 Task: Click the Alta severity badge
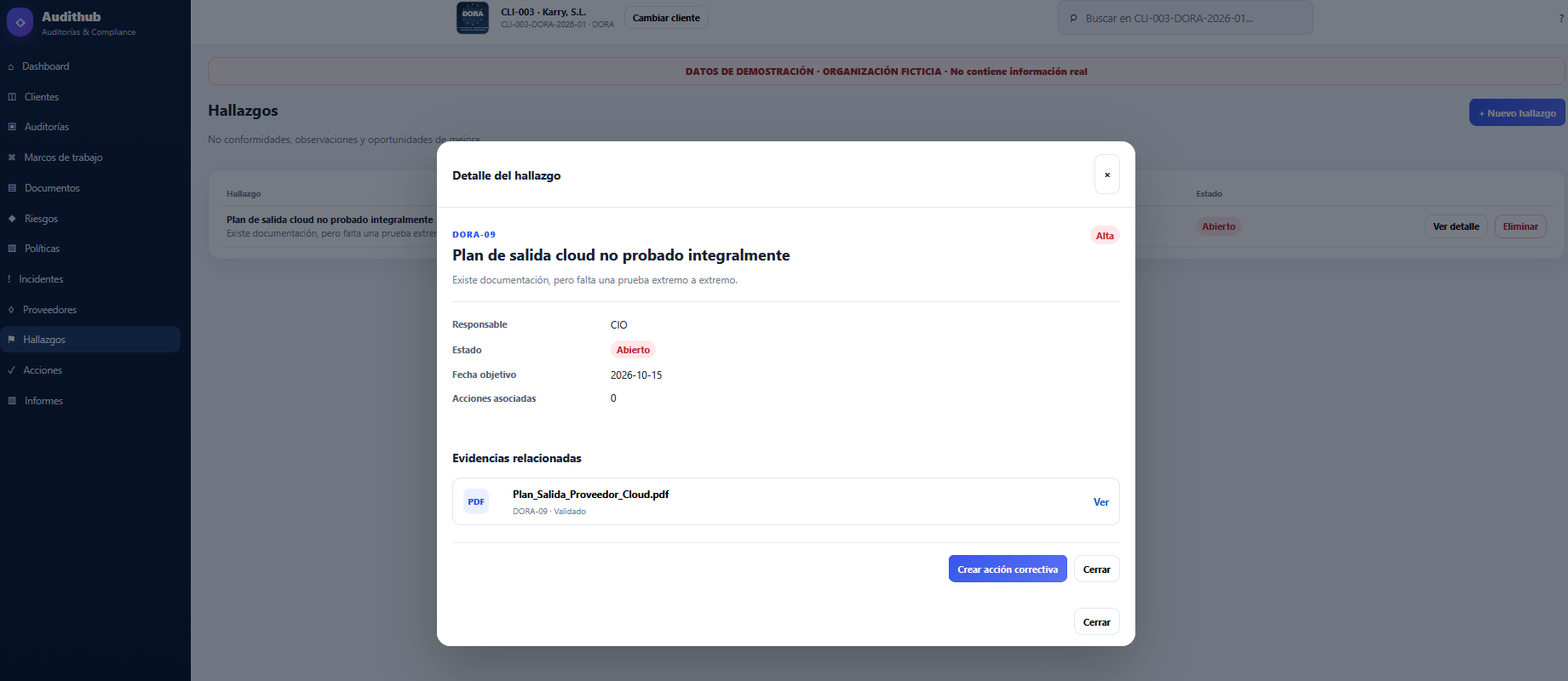[x=1105, y=236]
